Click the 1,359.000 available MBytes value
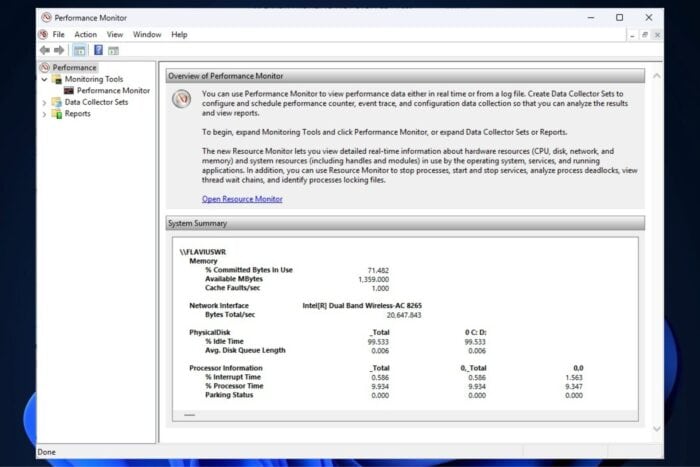The height and width of the screenshot is (467, 700). coord(373,279)
